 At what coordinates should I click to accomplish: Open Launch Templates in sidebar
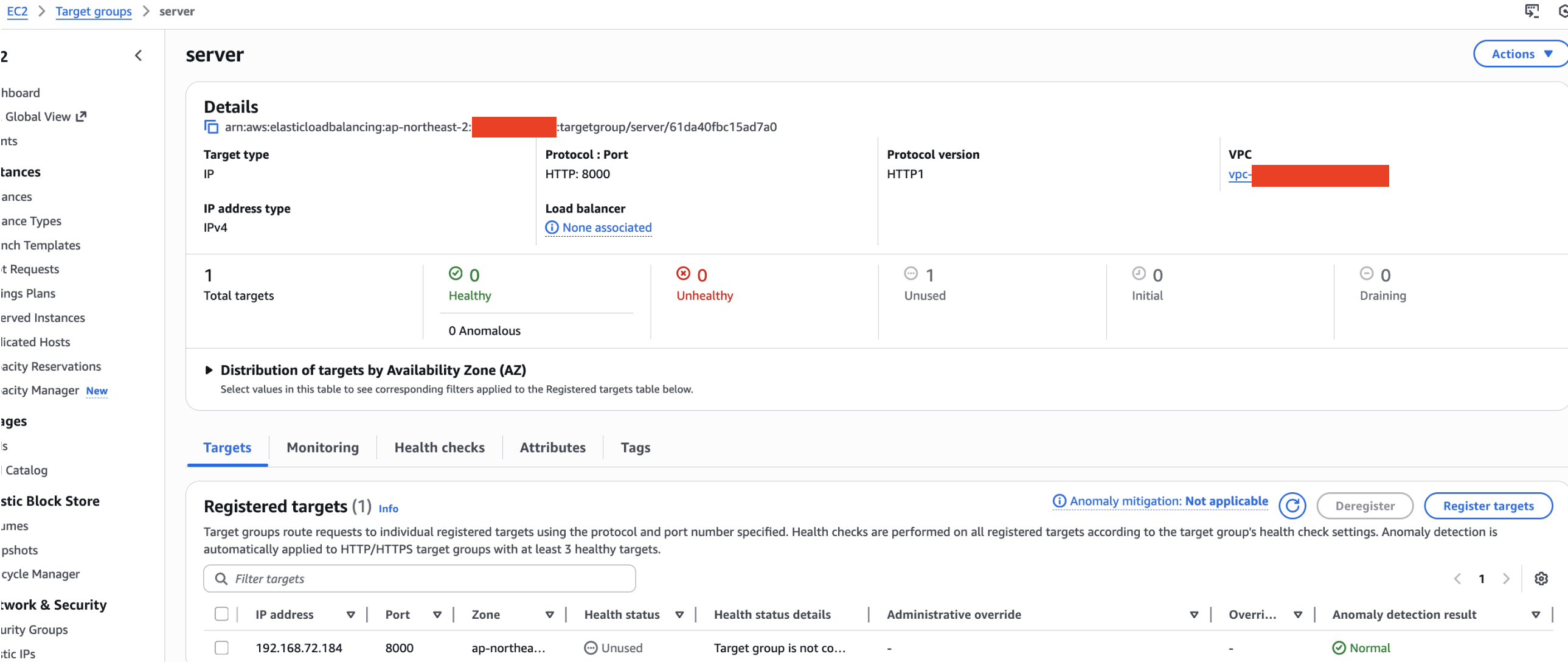40,245
